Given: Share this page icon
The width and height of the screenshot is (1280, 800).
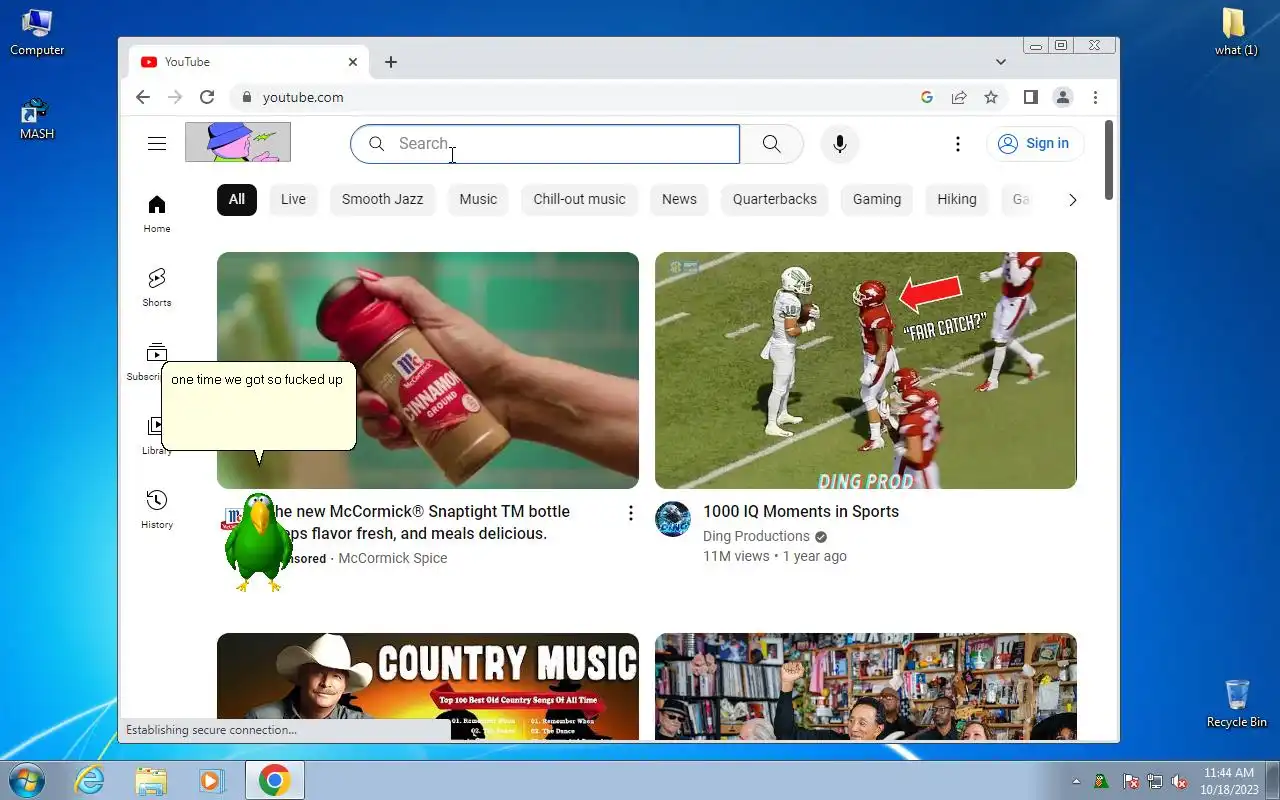Looking at the screenshot, I should click(959, 97).
